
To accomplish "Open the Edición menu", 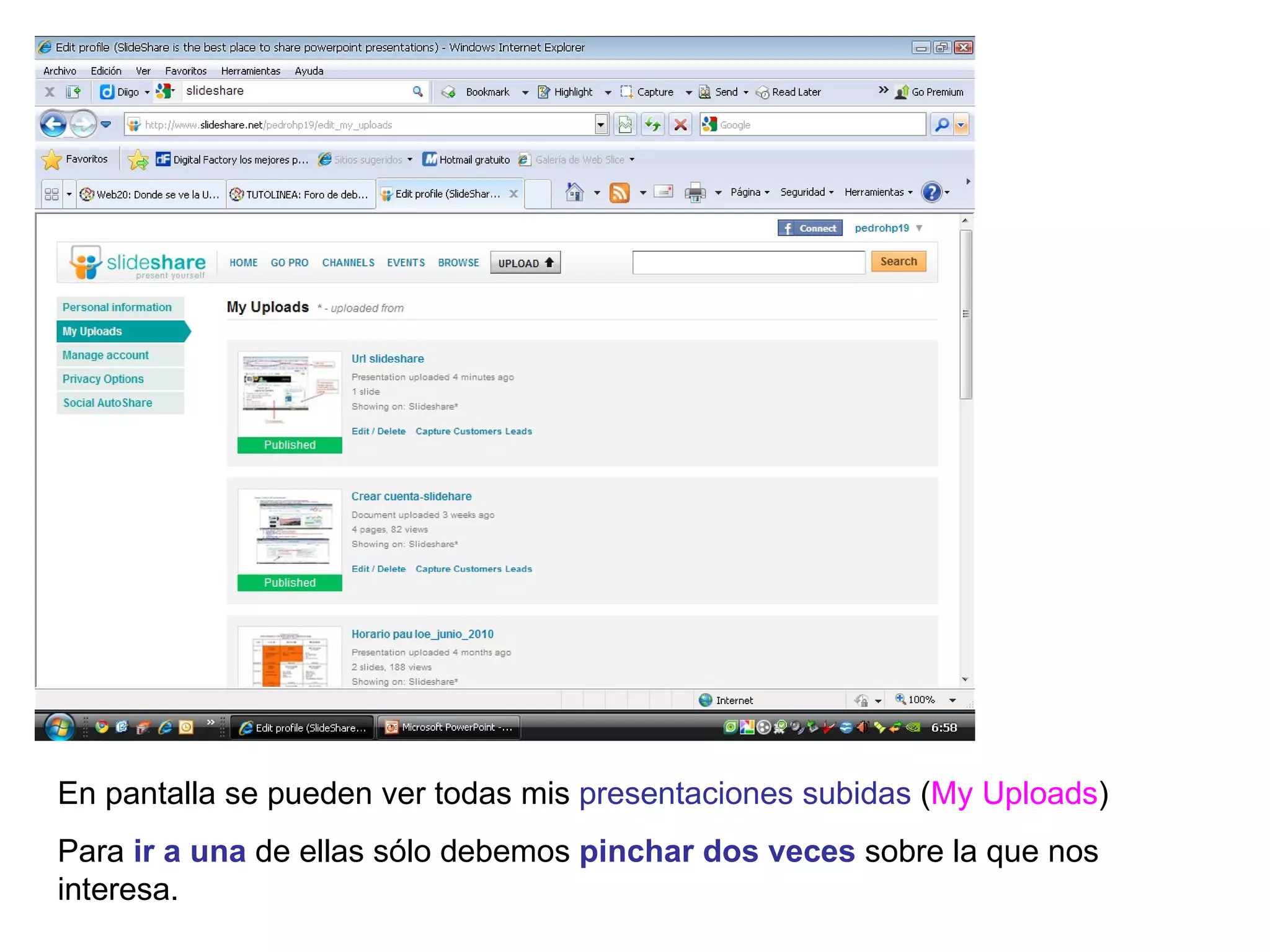I will click(106, 71).
